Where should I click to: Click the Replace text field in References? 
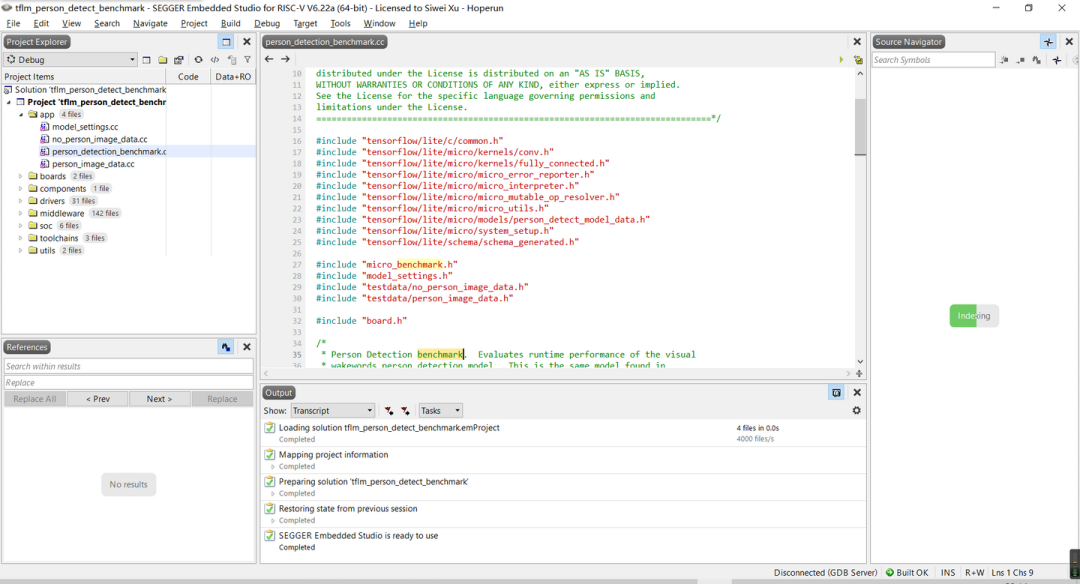tap(129, 383)
